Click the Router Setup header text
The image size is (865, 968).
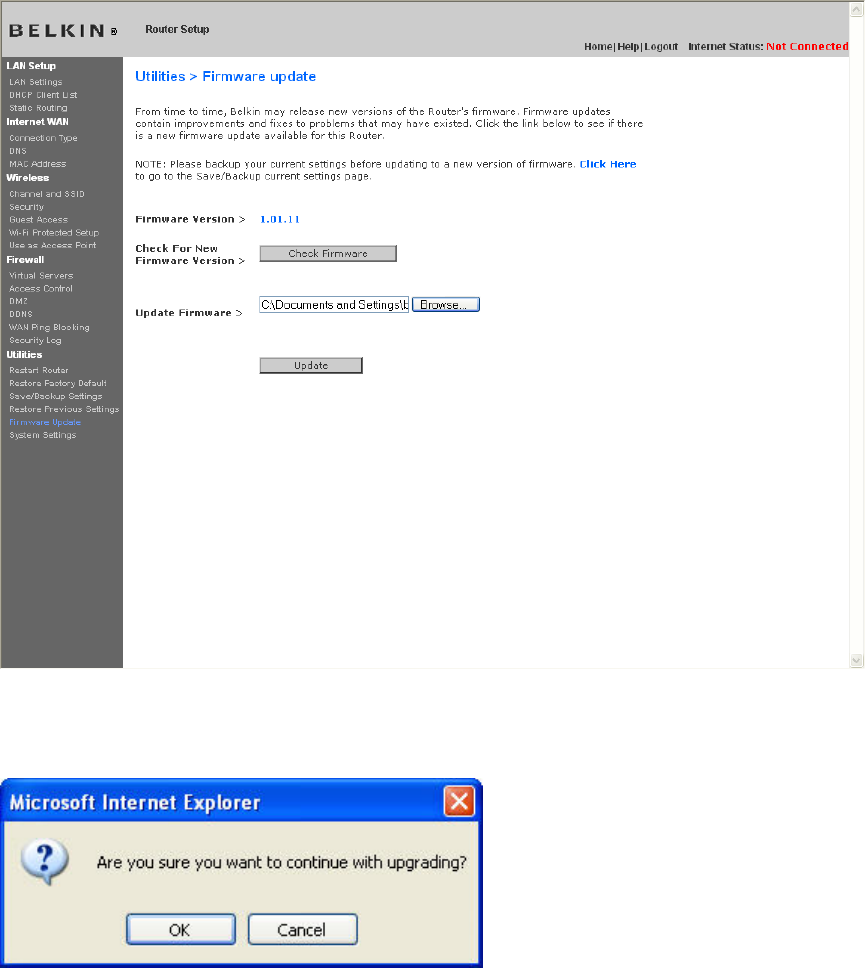pyautogui.click(x=177, y=30)
